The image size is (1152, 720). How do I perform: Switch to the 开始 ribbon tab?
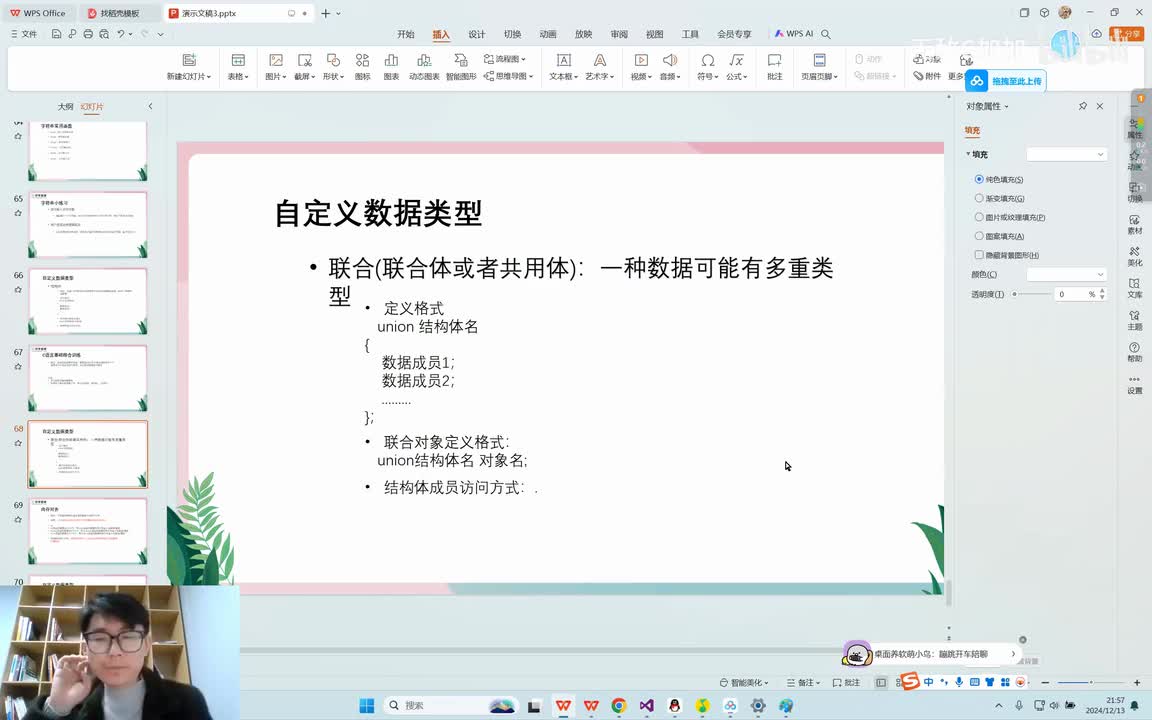click(x=406, y=34)
